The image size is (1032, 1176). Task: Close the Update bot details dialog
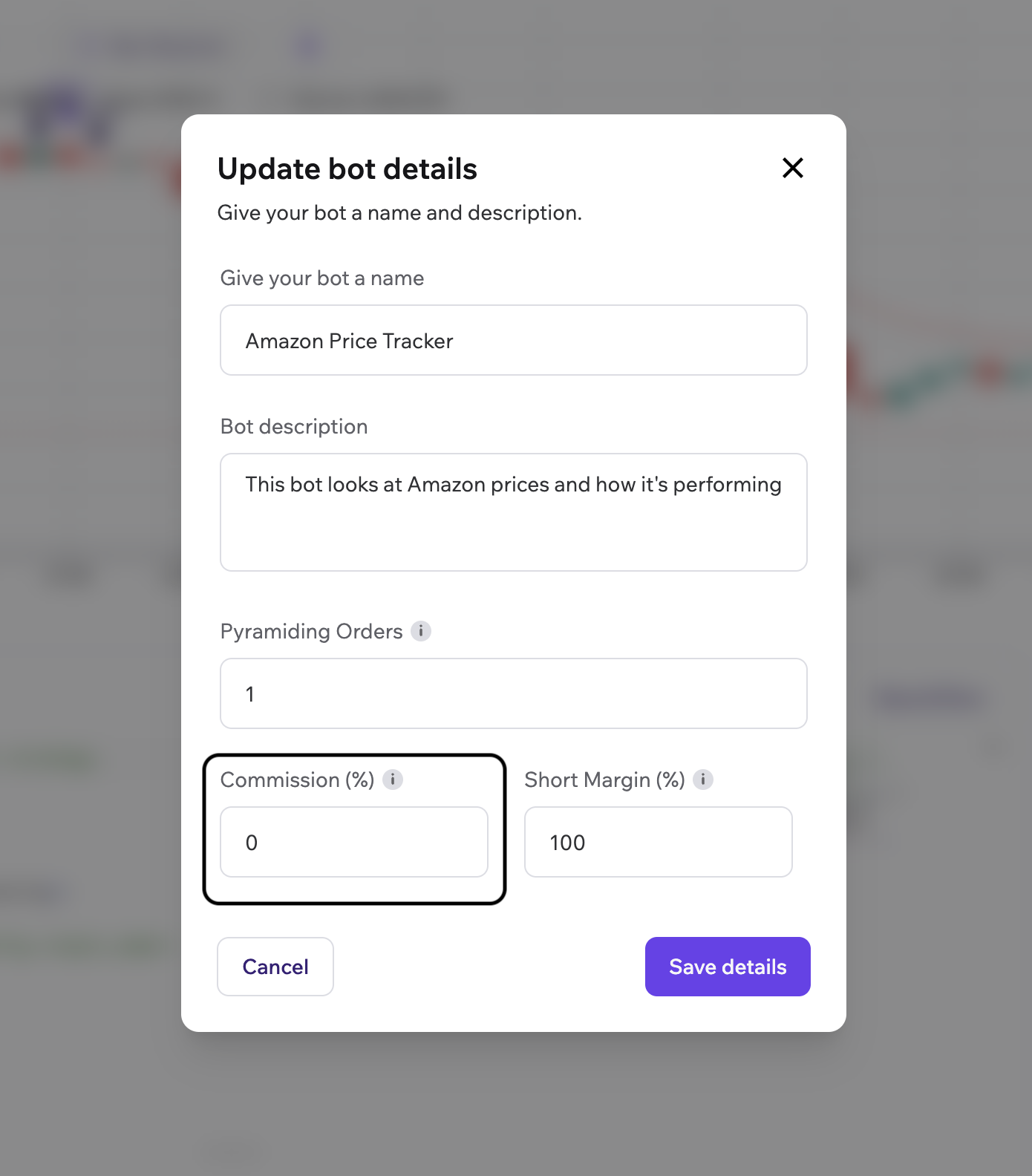[793, 168]
